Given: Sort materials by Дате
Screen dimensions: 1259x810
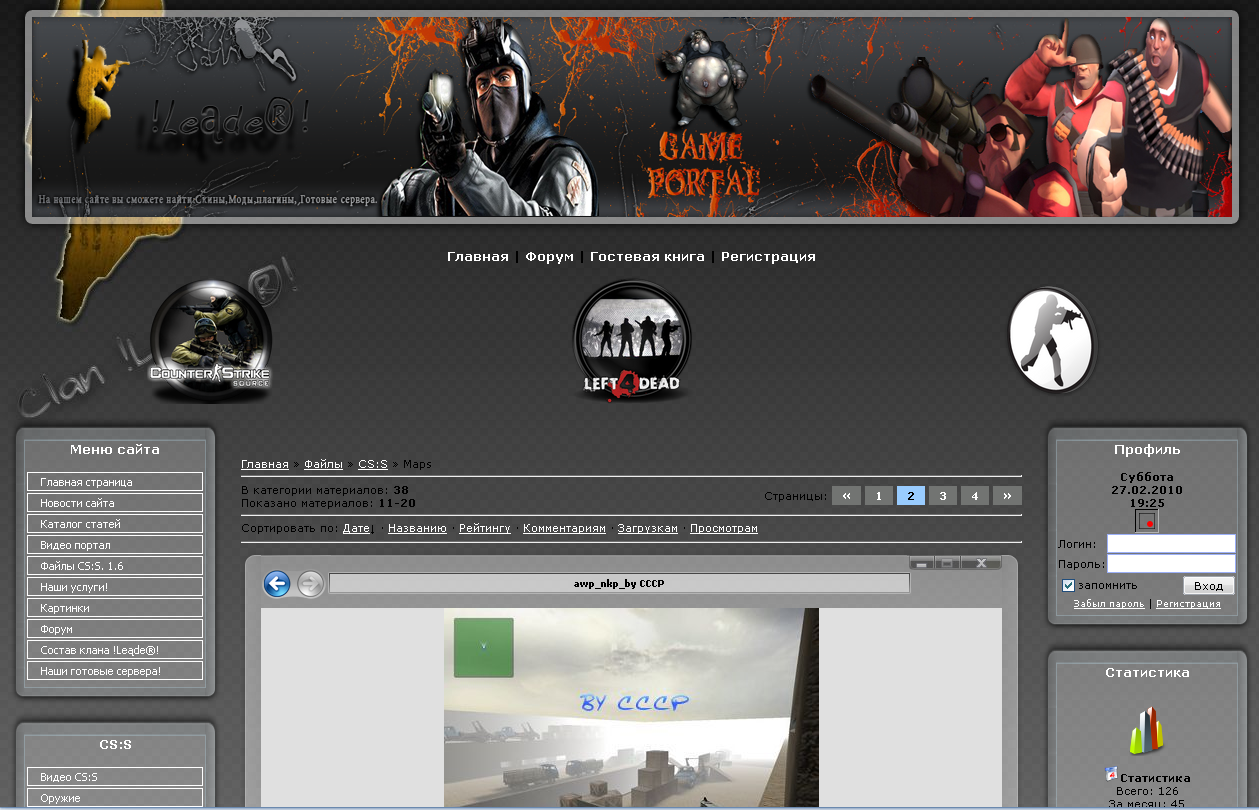Looking at the screenshot, I should tap(356, 528).
